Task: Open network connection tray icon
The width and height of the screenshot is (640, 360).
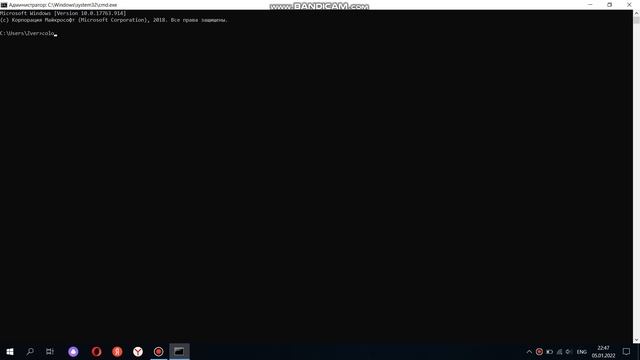Action: point(559,351)
